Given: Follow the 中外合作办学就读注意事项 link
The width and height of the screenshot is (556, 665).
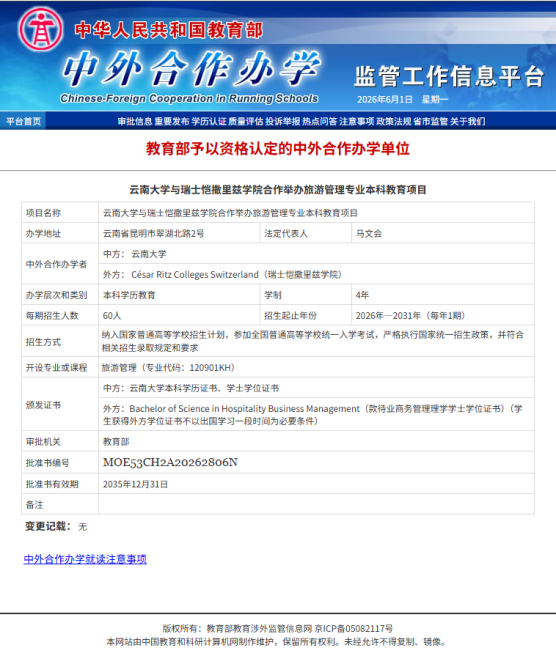Looking at the screenshot, I should (85, 559).
